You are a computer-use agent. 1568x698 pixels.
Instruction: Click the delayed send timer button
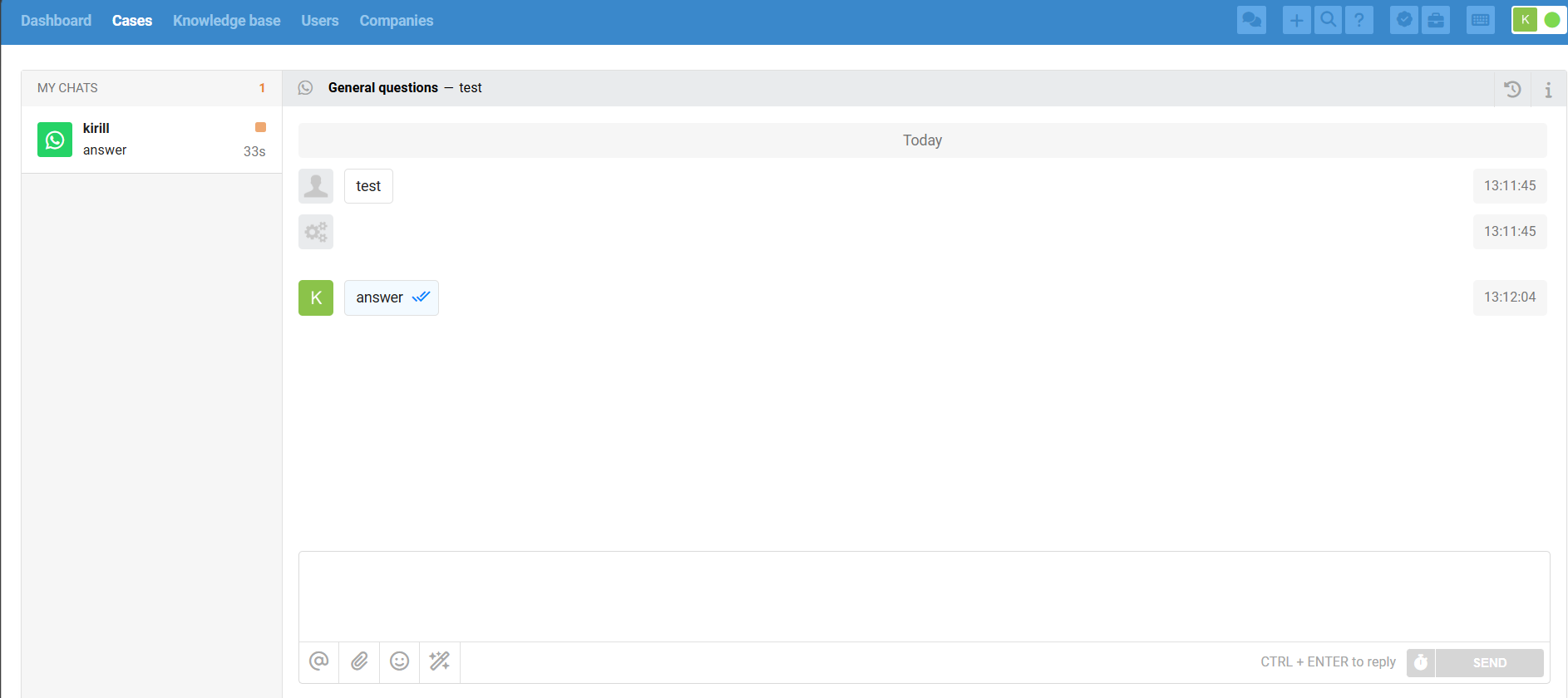[x=1421, y=662]
